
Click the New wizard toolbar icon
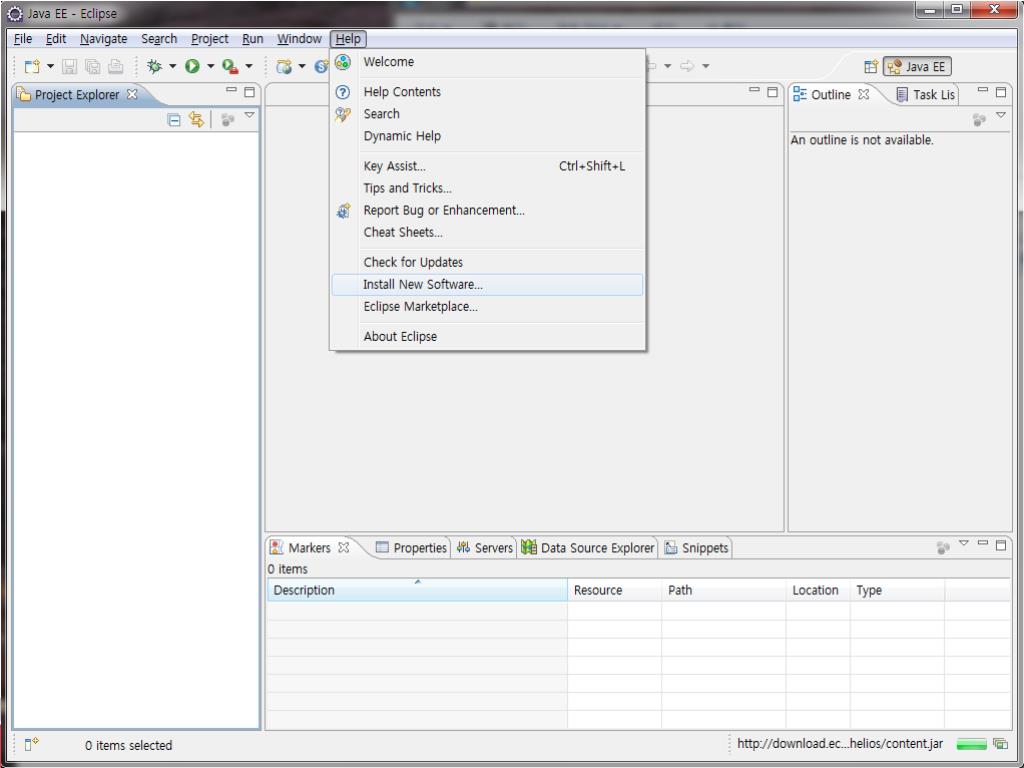tap(32, 66)
